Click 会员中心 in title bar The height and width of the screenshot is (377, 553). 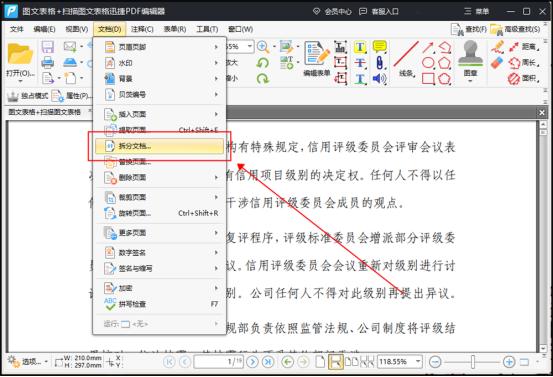[332, 11]
